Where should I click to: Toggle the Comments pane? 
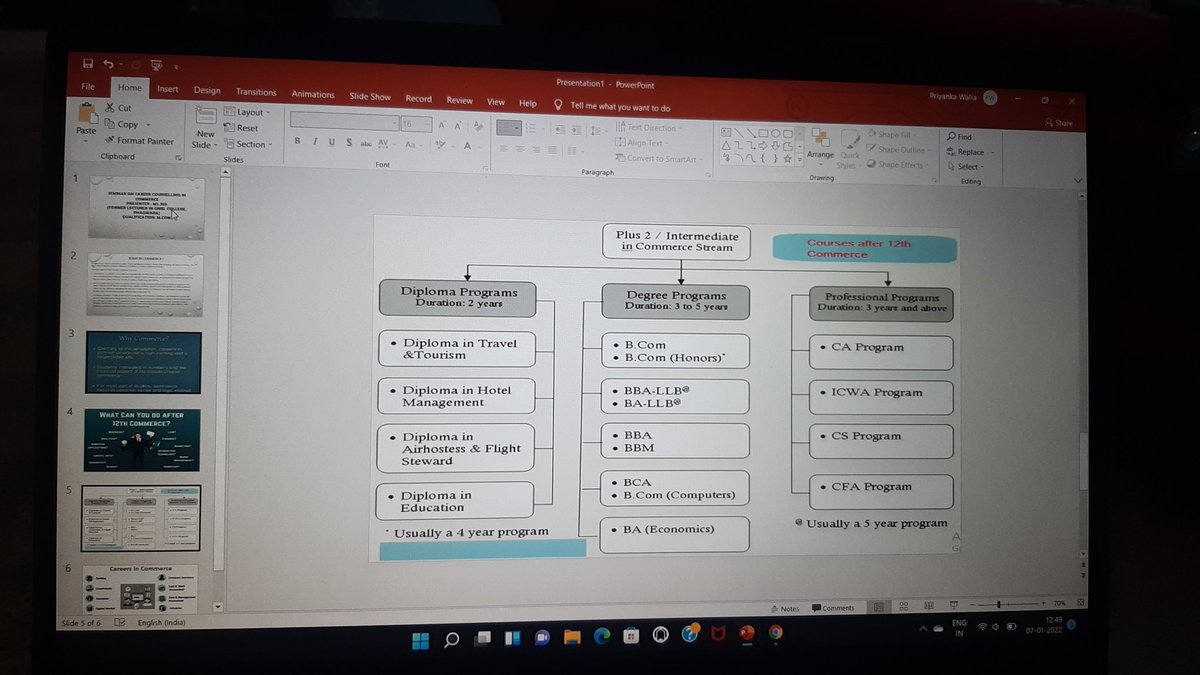click(x=834, y=607)
